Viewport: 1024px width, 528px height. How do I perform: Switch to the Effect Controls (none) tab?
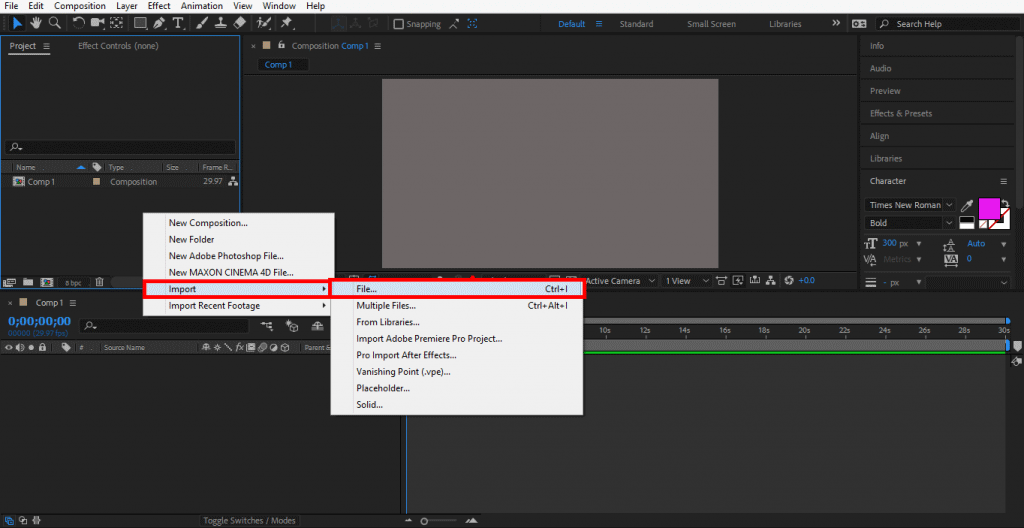[x=118, y=46]
